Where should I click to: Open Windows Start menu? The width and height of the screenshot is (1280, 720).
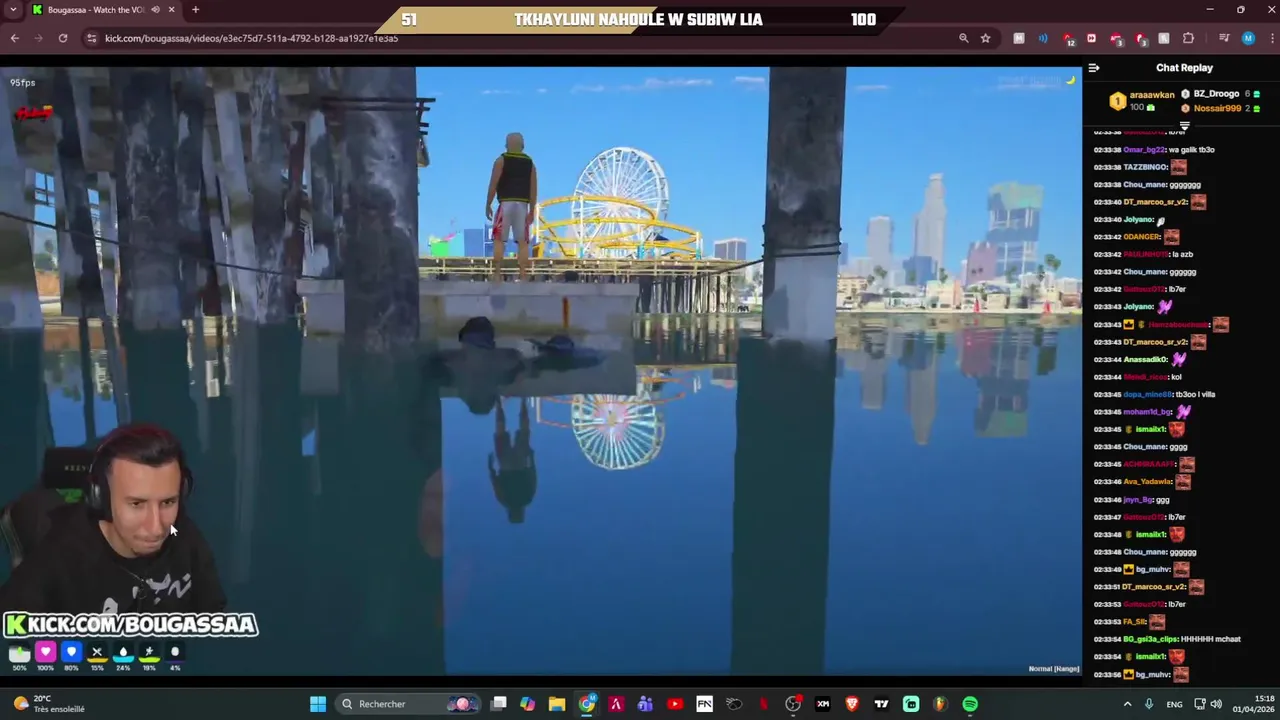coord(318,704)
